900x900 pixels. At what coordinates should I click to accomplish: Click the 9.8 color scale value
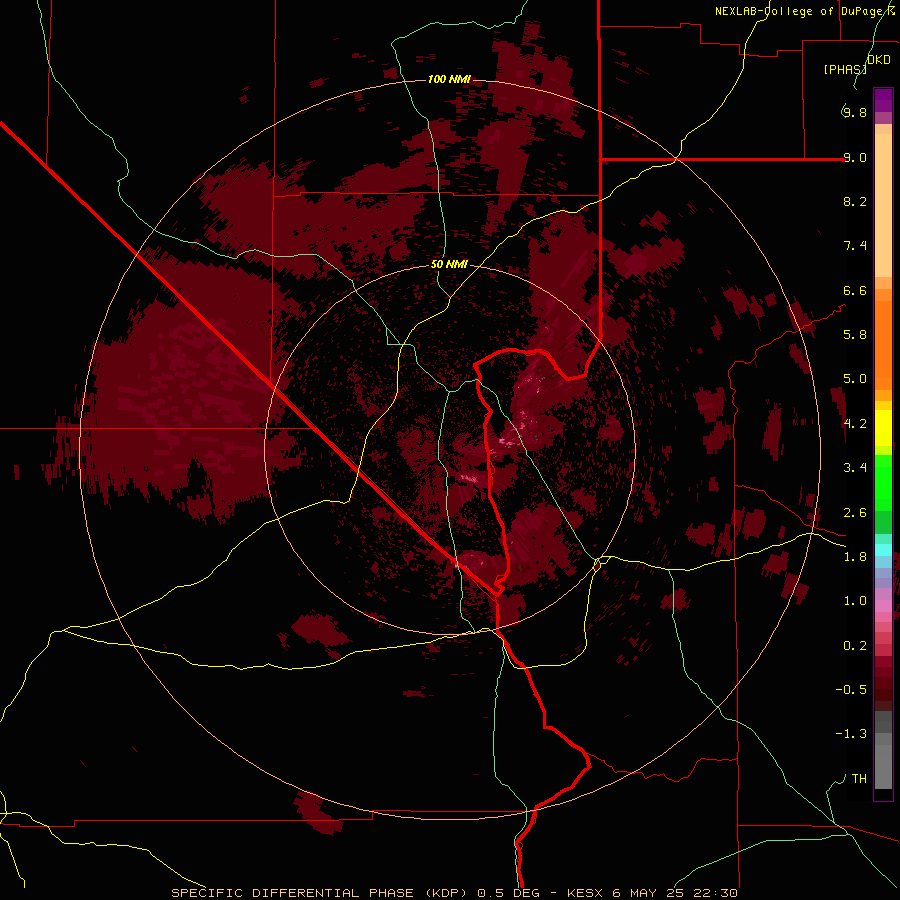tap(855, 113)
